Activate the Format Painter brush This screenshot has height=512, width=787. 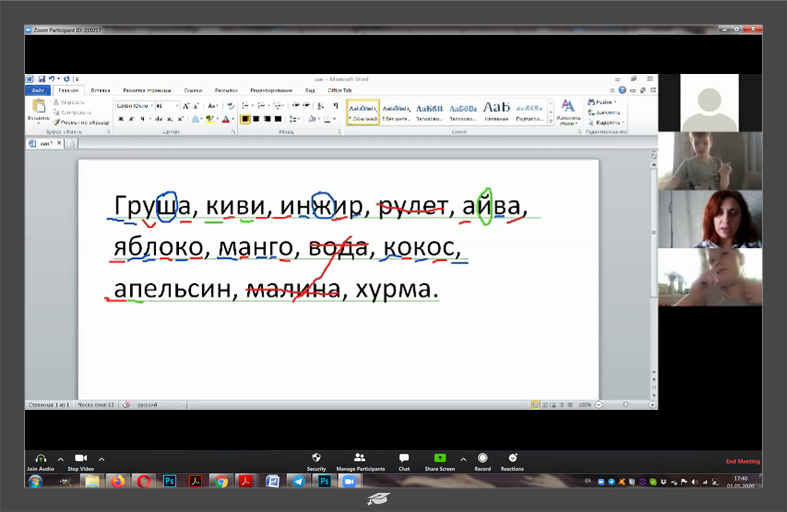[x=57, y=122]
